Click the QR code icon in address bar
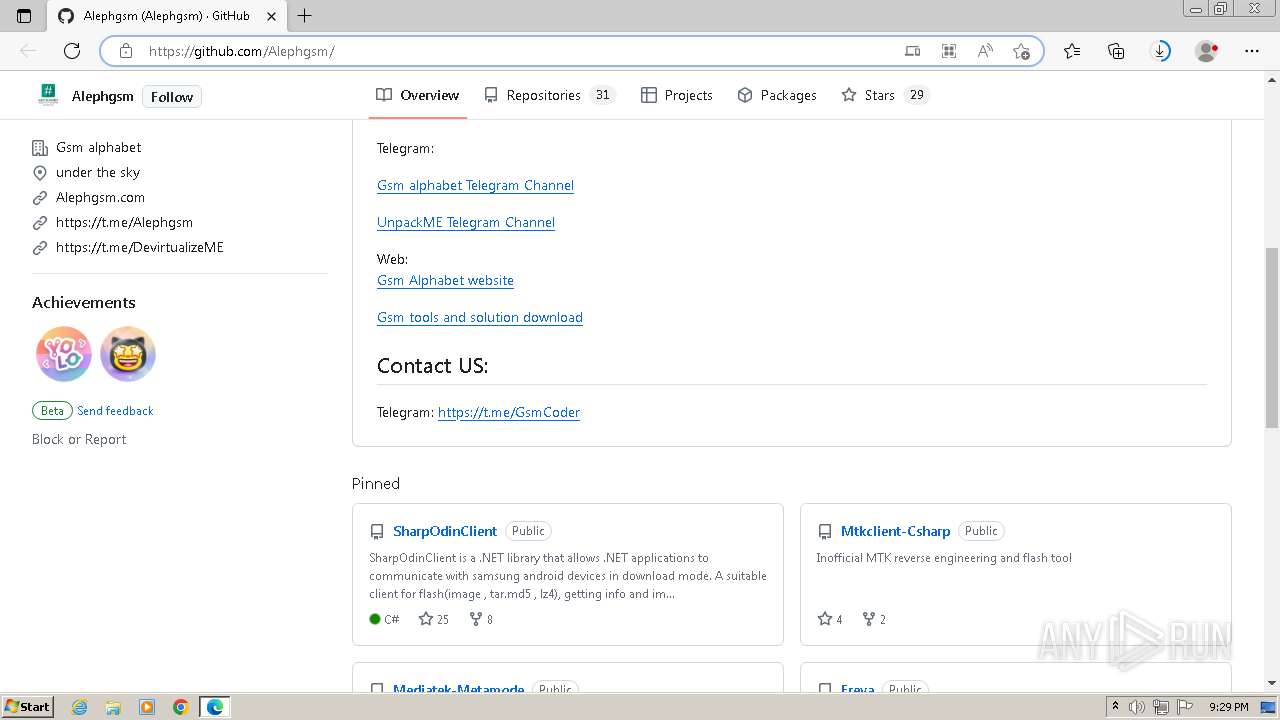Screen dimensions: 1280x720 tap(949, 51)
